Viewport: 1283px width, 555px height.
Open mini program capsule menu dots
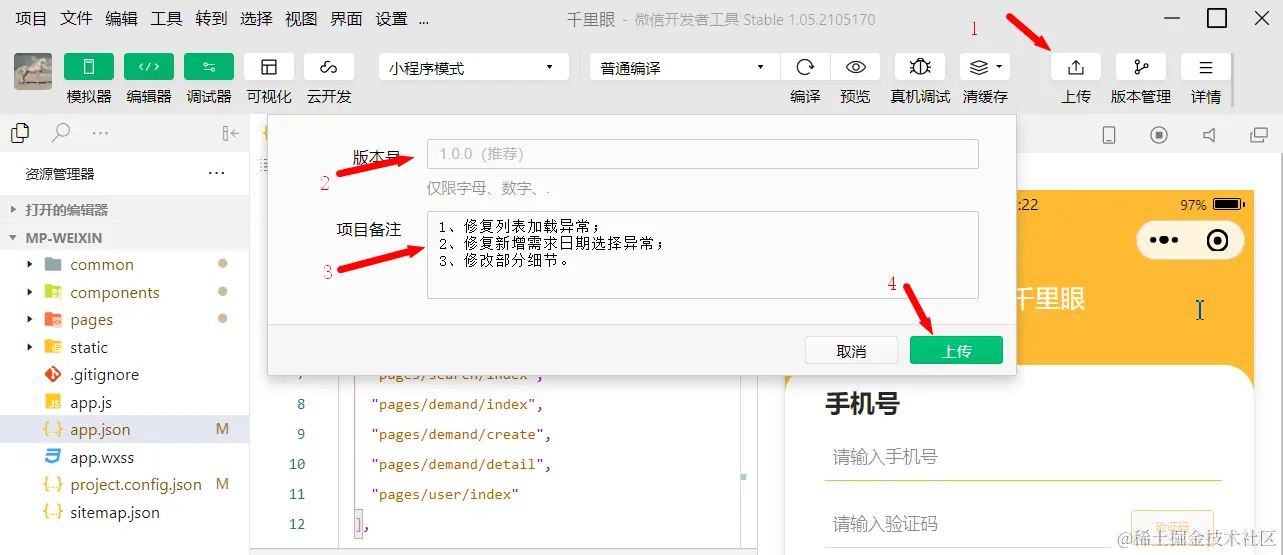(1165, 240)
